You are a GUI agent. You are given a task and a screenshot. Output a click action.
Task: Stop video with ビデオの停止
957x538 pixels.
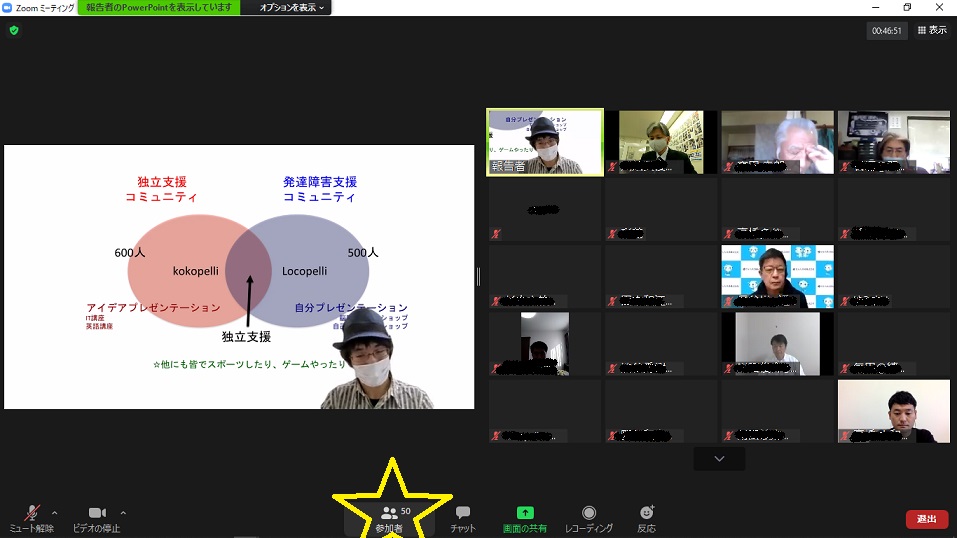point(96,520)
